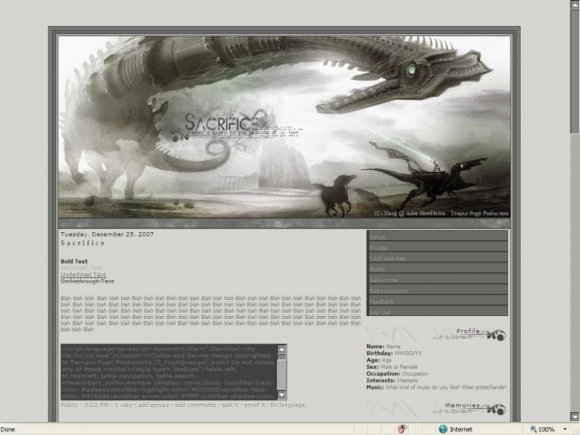Click the Profile header ornament graphic
The height and width of the screenshot is (435, 580).
[469, 334]
